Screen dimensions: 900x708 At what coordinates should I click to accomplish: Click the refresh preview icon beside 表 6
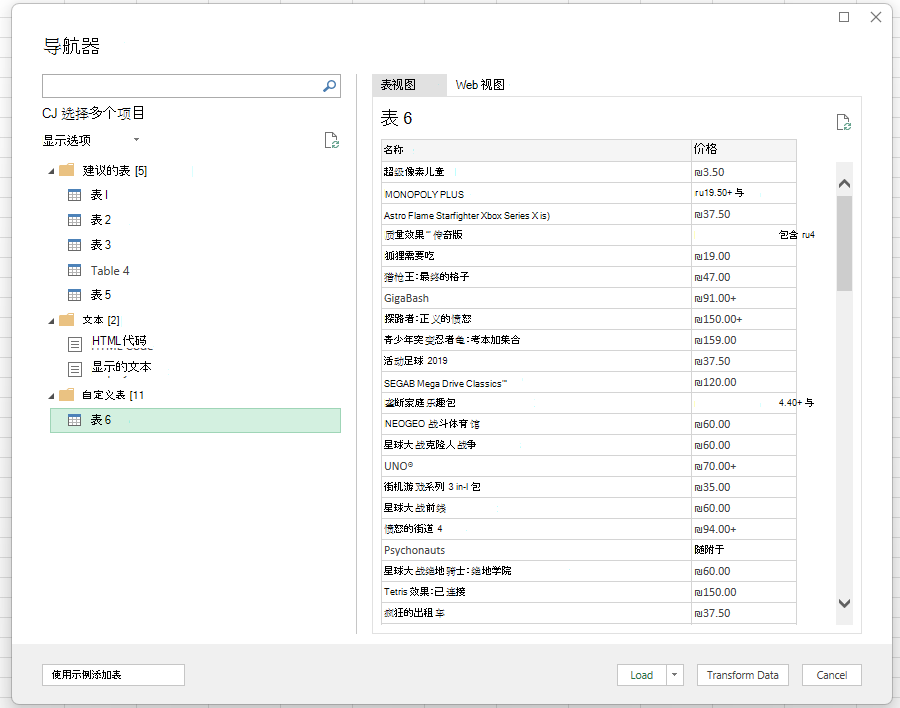[x=843, y=122]
